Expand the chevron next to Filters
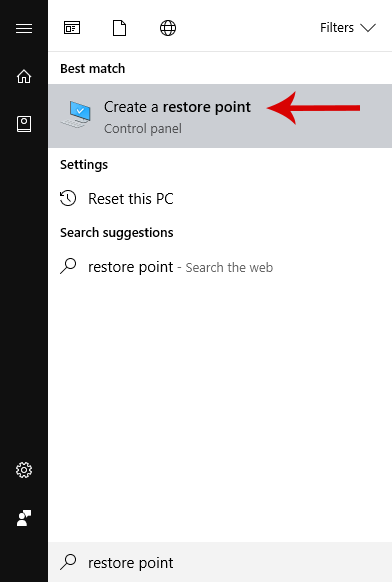The width and height of the screenshot is (392, 582). (x=368, y=28)
